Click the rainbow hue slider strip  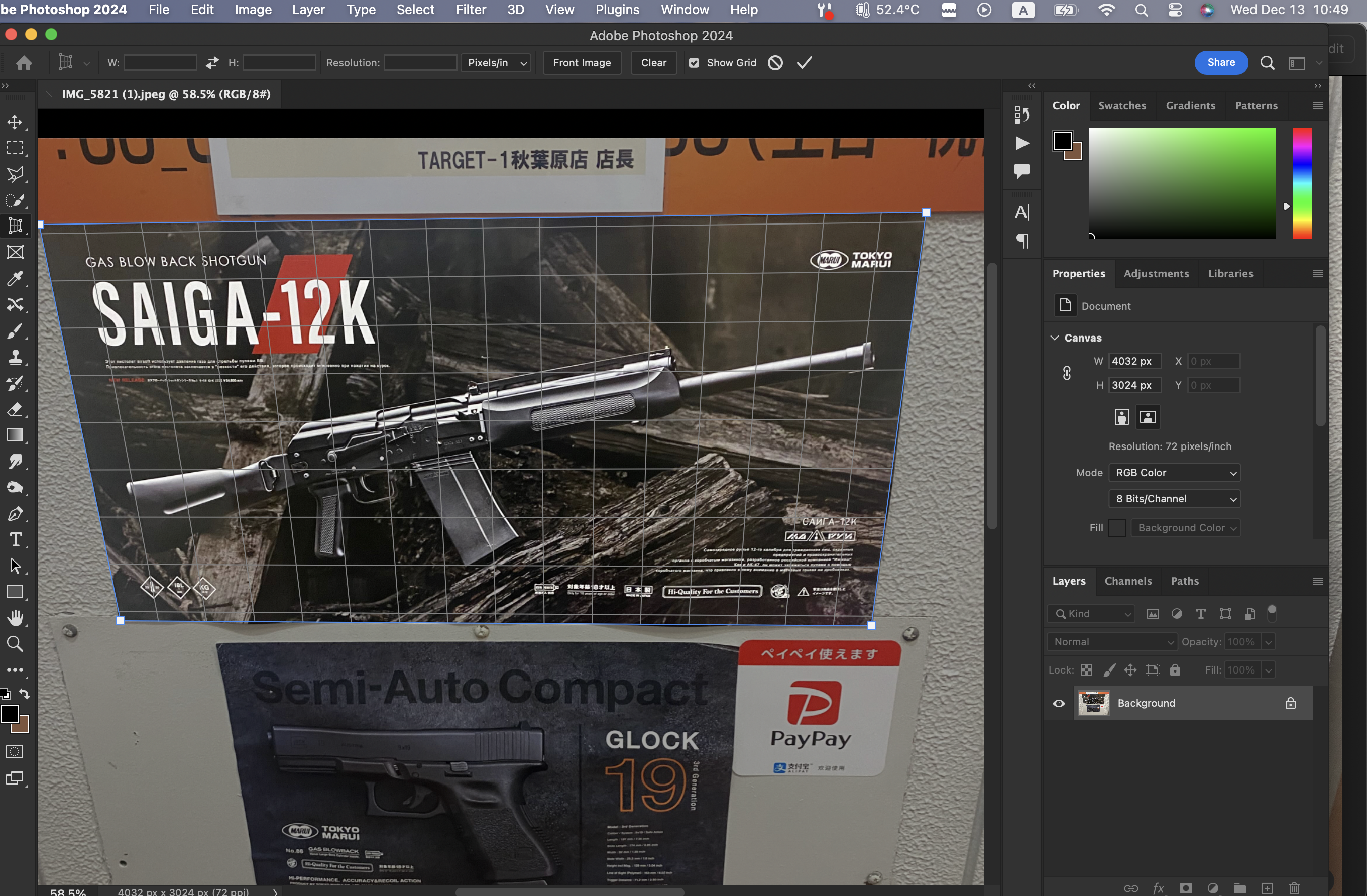[1302, 183]
